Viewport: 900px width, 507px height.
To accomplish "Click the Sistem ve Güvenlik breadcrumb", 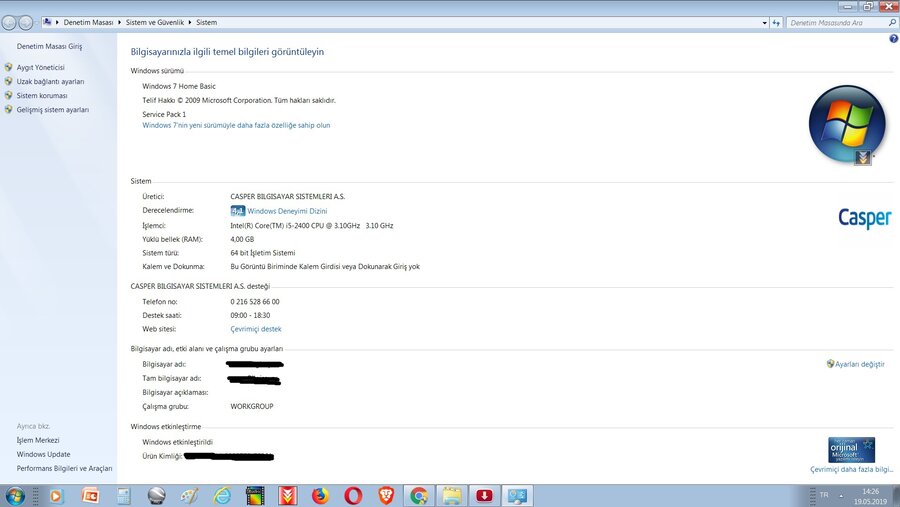I will pos(155,22).
